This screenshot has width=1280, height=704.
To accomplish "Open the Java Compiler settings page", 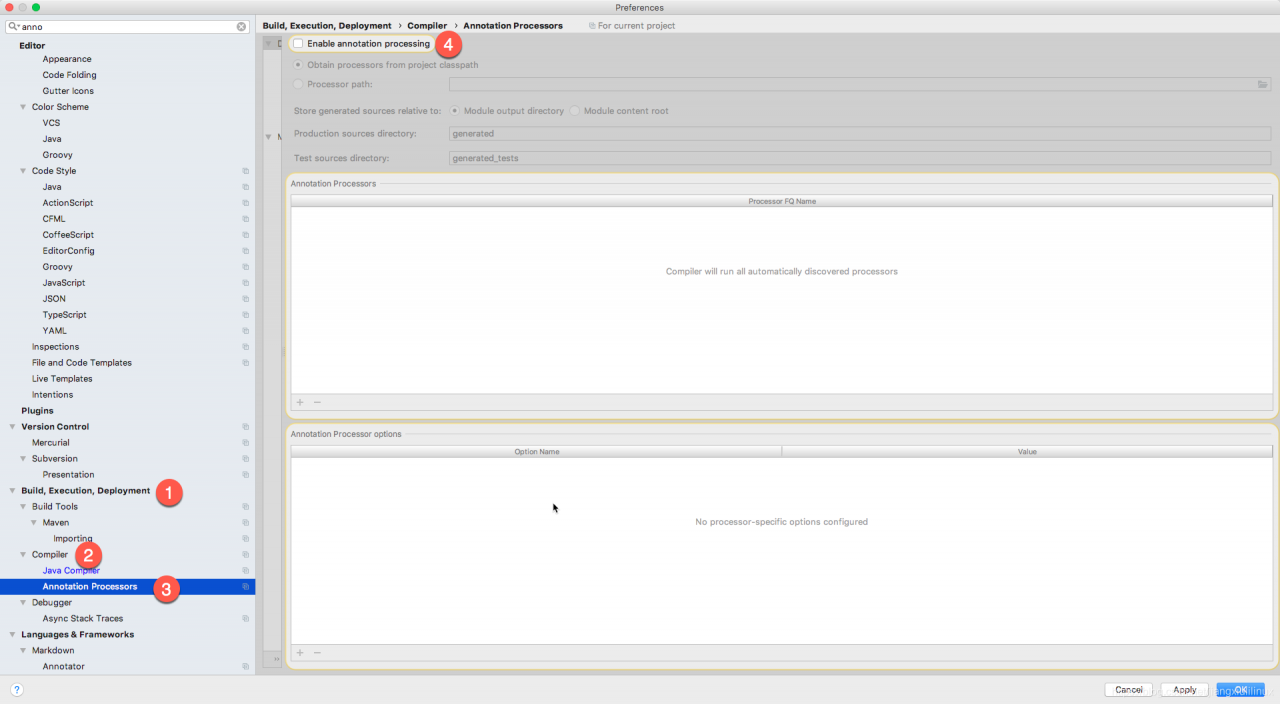I will [x=71, y=571].
